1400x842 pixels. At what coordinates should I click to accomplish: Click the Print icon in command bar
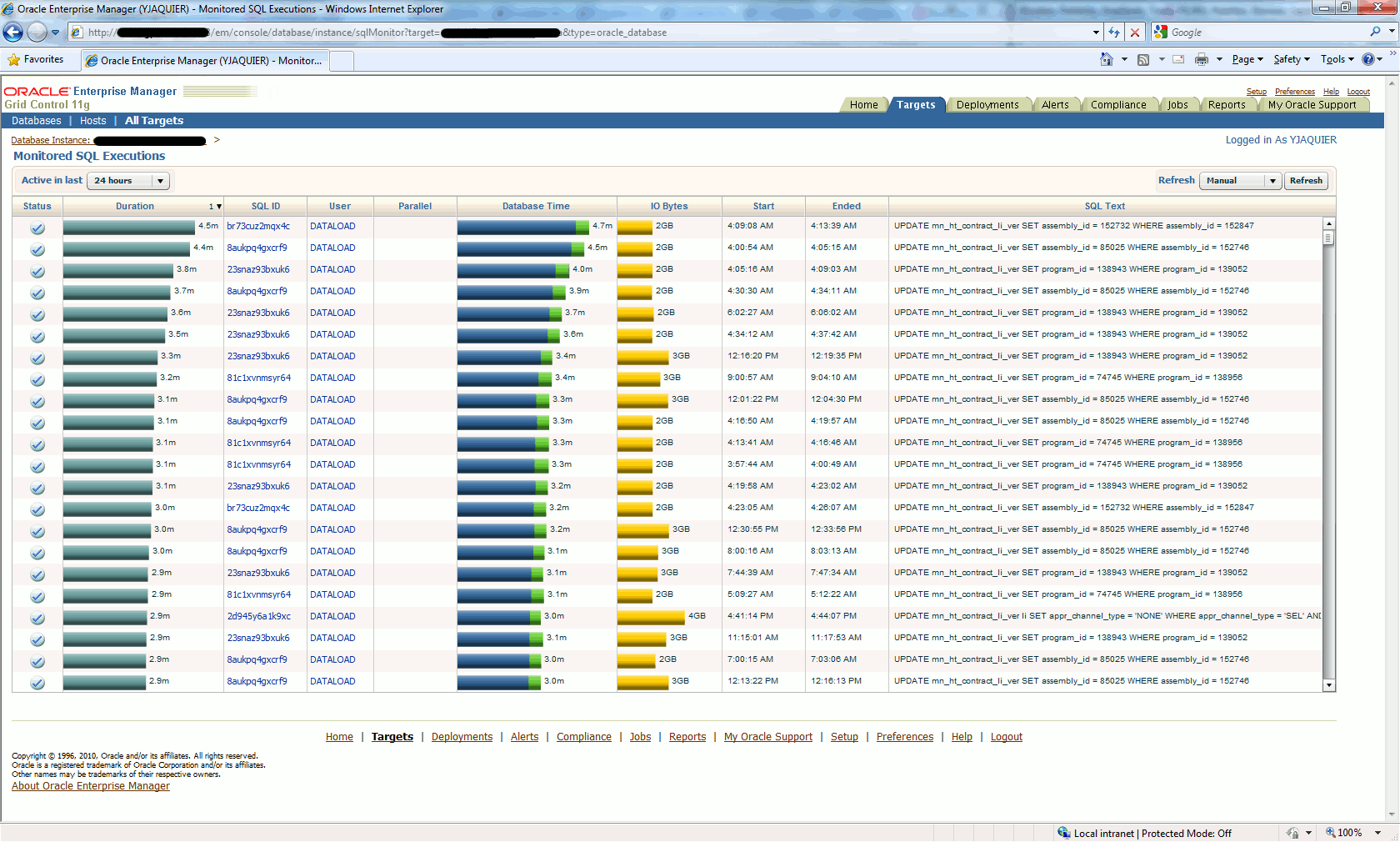coord(1202,59)
